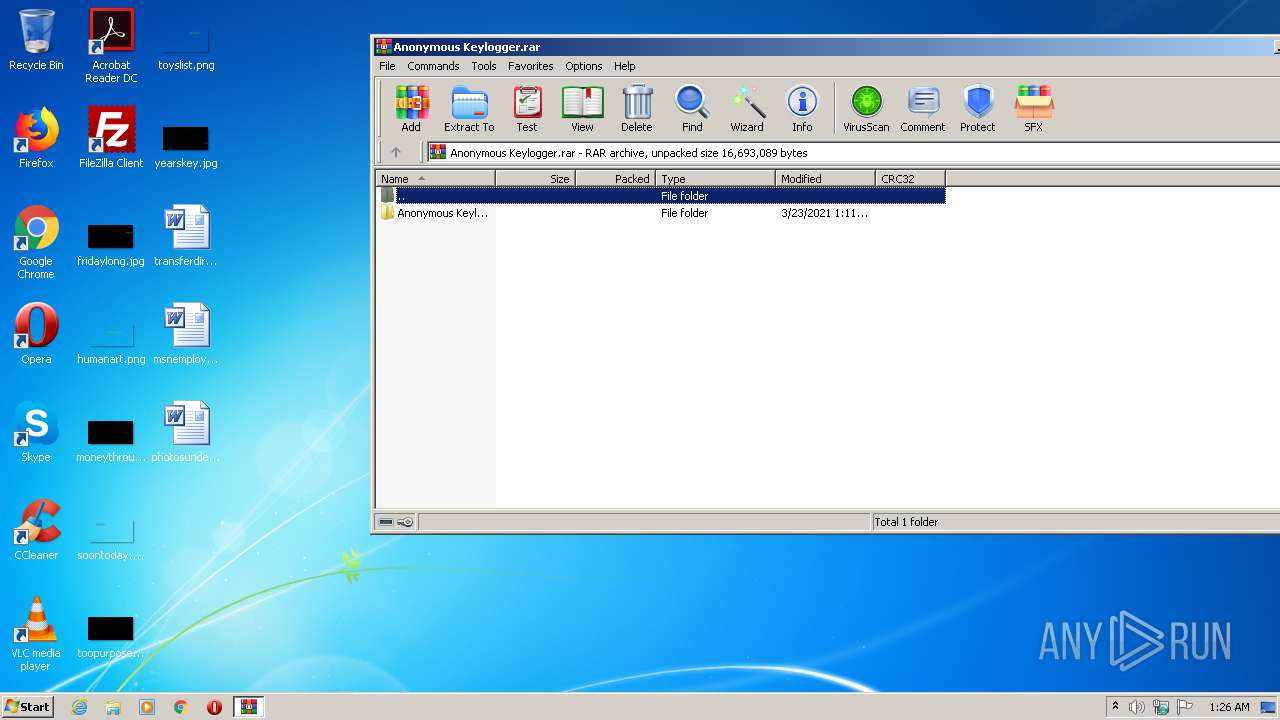Select the Skype desktop icon
Viewport: 1280px width, 720px height.
tap(36, 432)
